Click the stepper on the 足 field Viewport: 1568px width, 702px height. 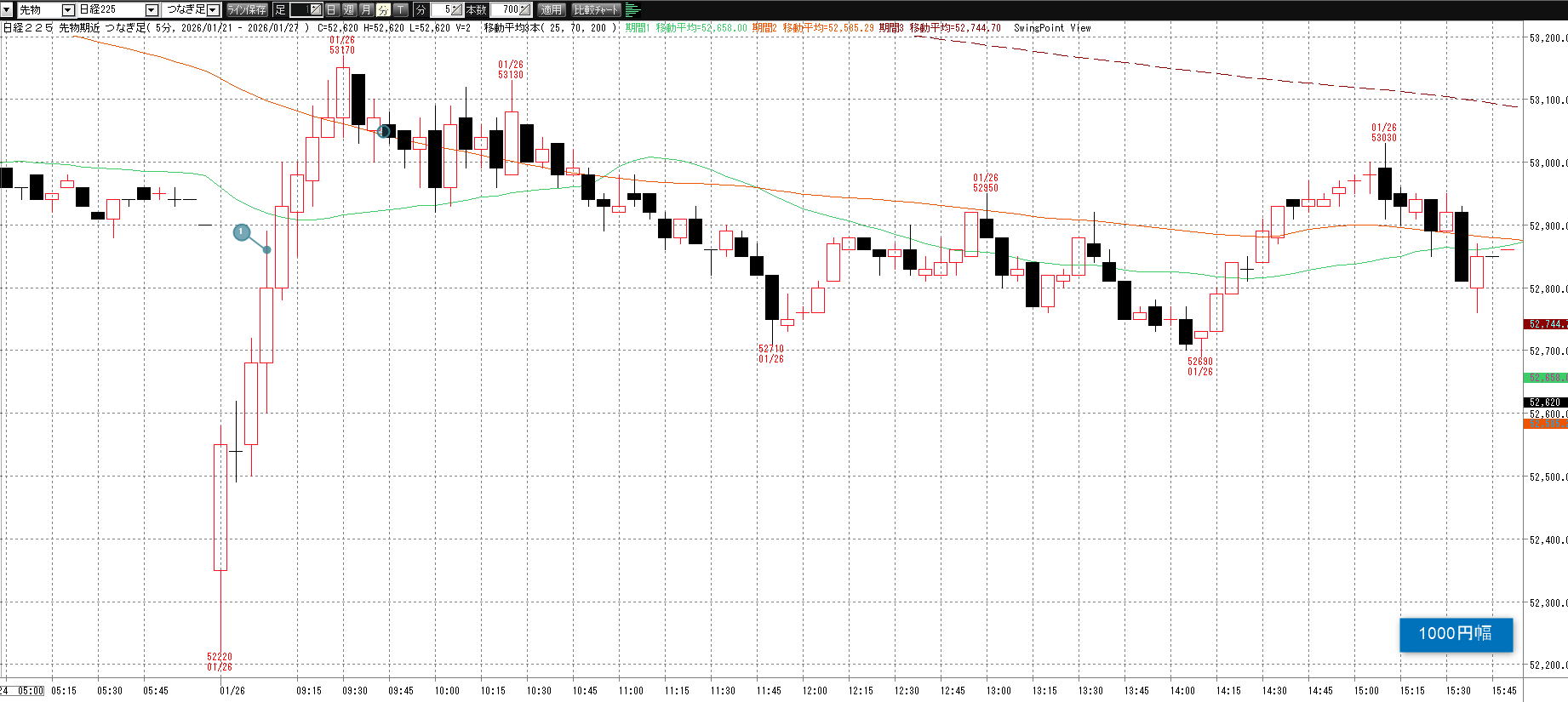(316, 9)
